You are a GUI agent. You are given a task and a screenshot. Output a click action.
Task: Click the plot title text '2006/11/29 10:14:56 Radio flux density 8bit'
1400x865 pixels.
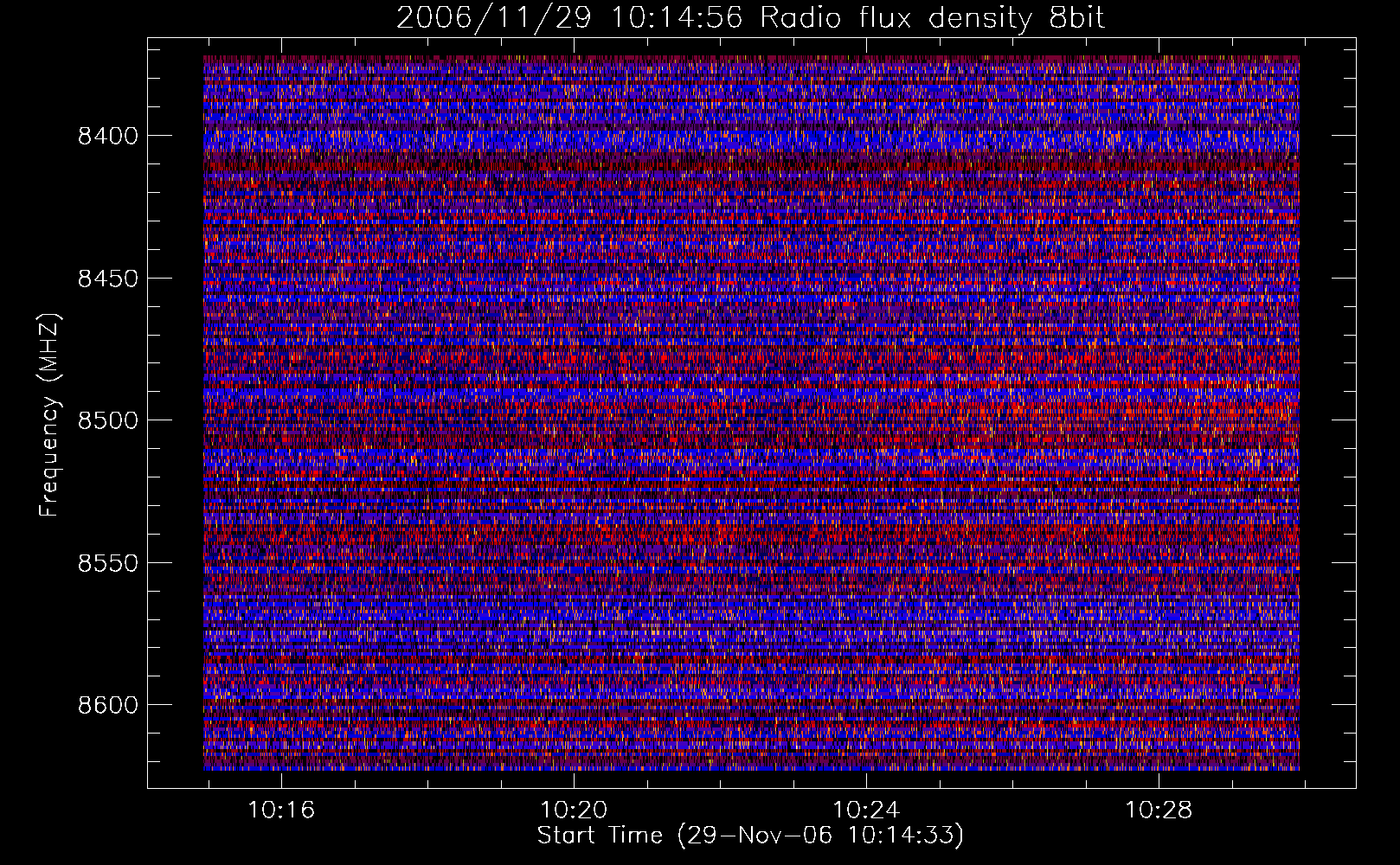tap(751, 17)
